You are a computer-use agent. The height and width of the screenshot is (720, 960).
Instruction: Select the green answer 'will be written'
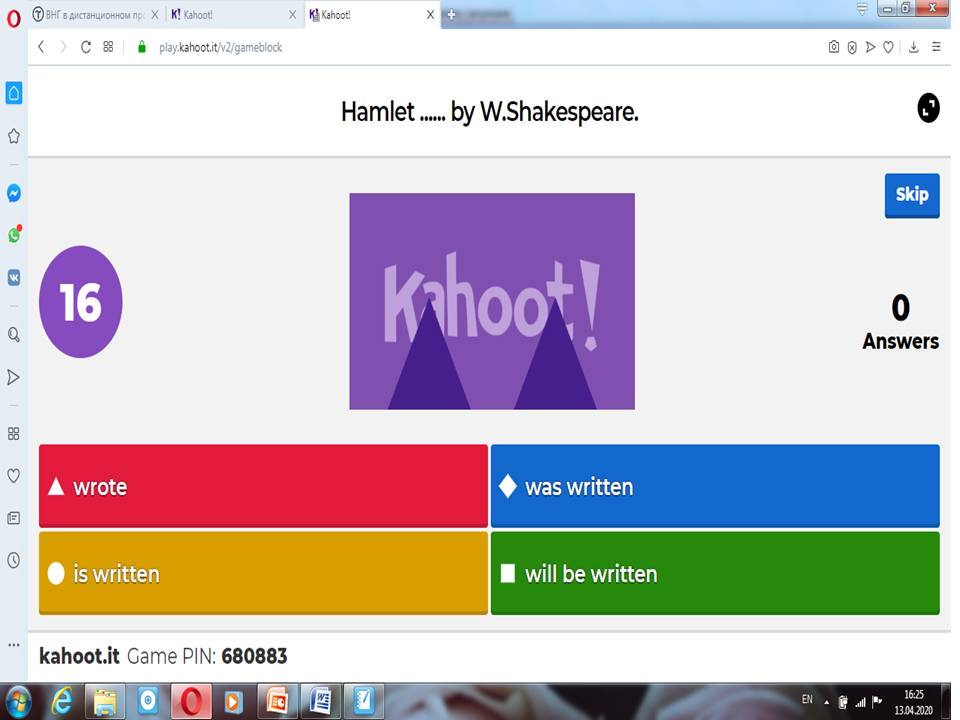click(x=714, y=573)
